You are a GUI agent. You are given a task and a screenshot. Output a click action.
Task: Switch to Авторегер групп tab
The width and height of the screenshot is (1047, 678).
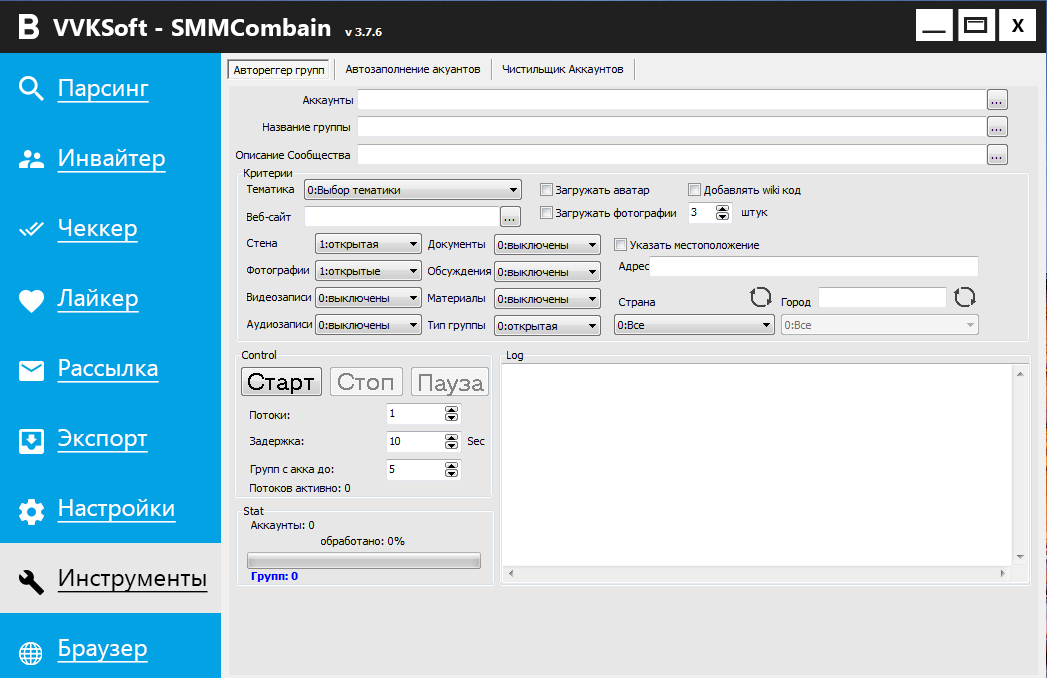[x=279, y=69]
